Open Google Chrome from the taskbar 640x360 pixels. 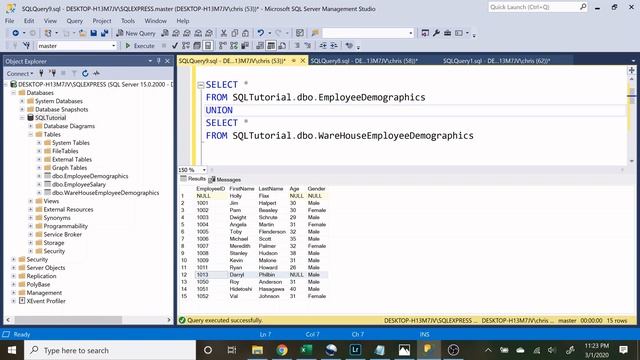point(282,350)
